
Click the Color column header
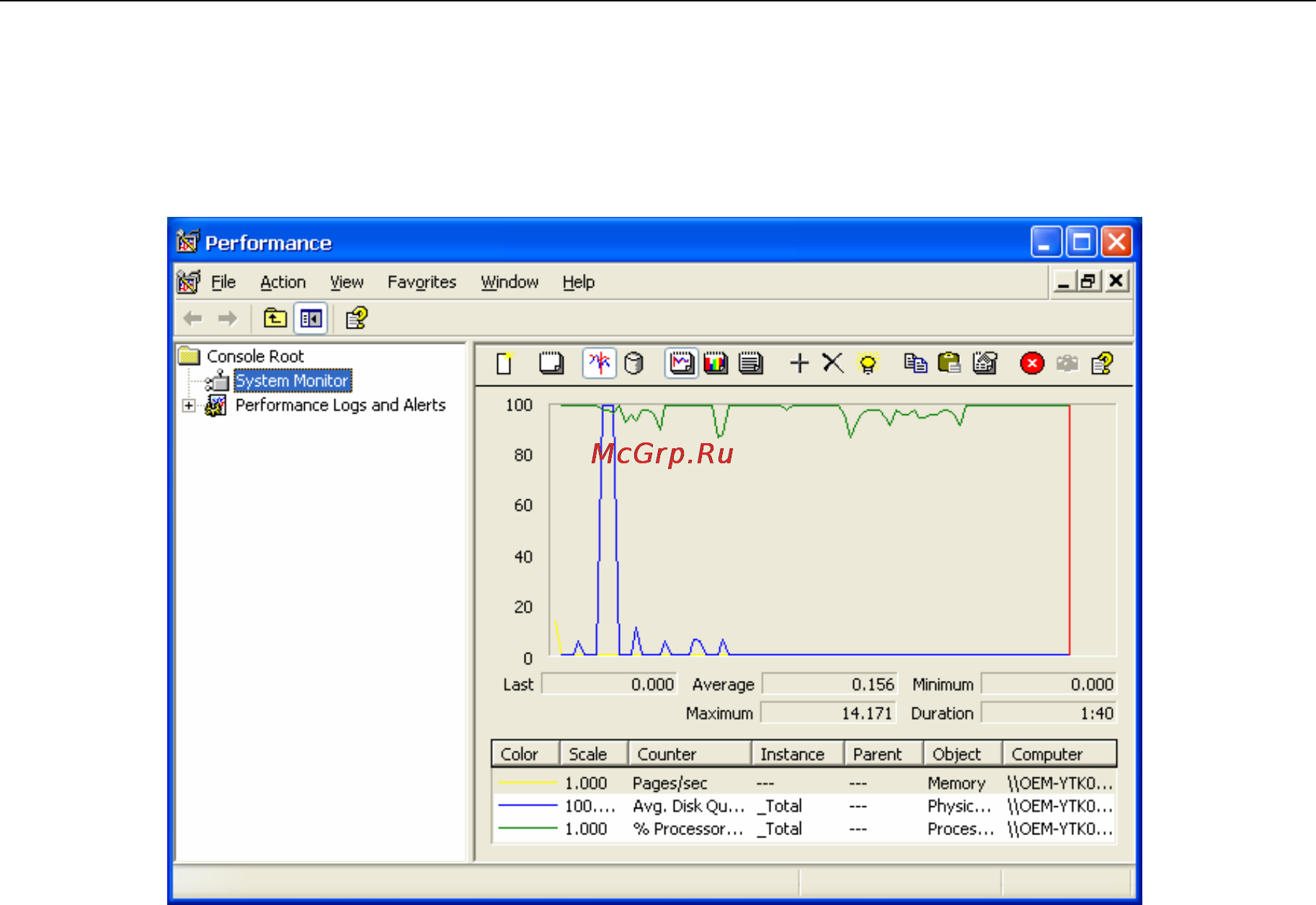(x=525, y=754)
